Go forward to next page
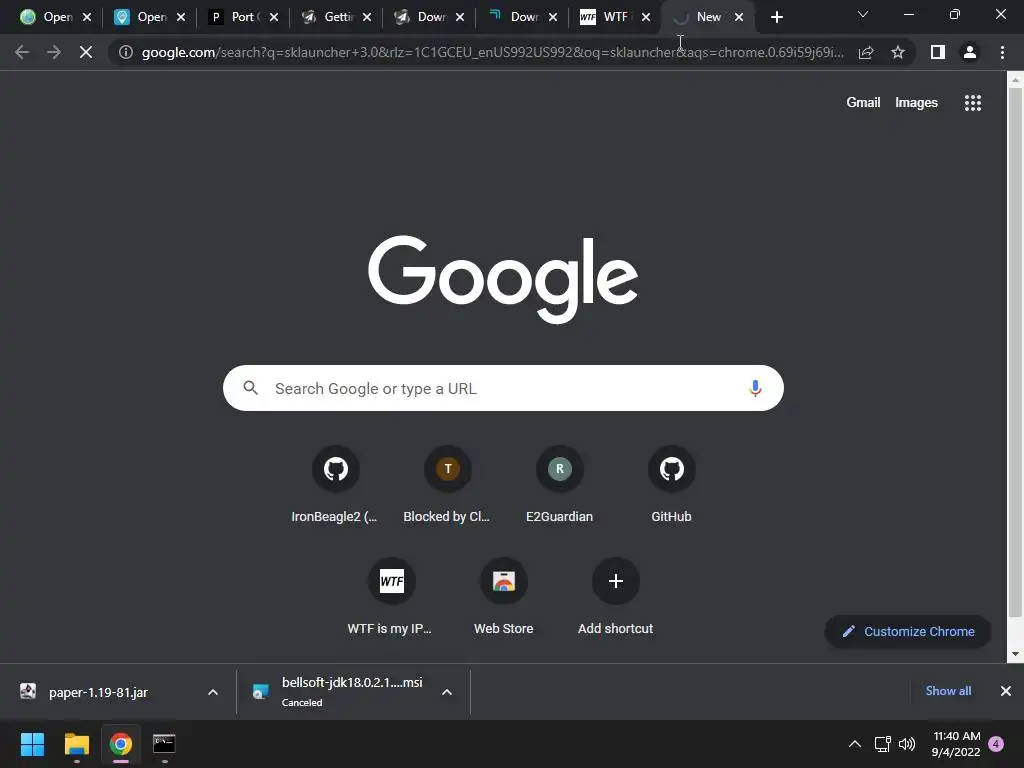Screen dimensions: 1024x768 54,52
